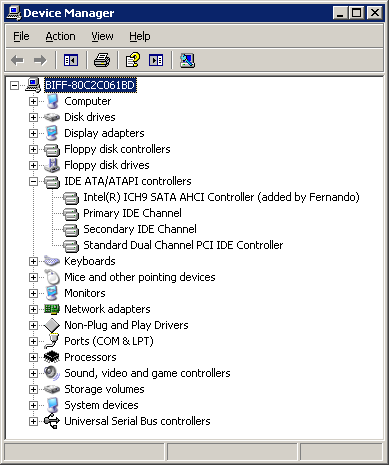Toggle the console tree pane icon
389x465 pixels.
71,60
